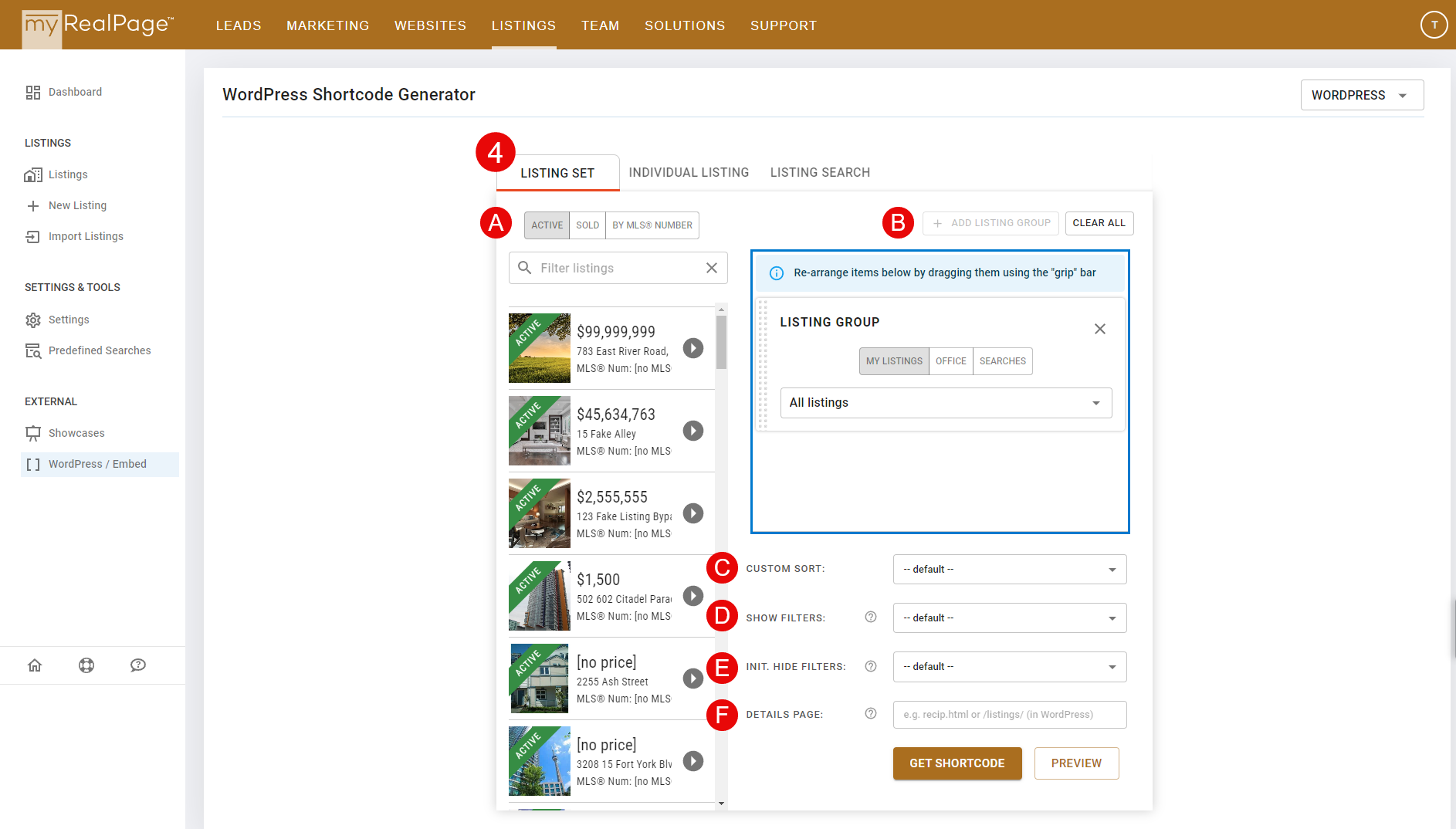
Task: Click the home icon at sidebar bottom
Action: point(35,665)
